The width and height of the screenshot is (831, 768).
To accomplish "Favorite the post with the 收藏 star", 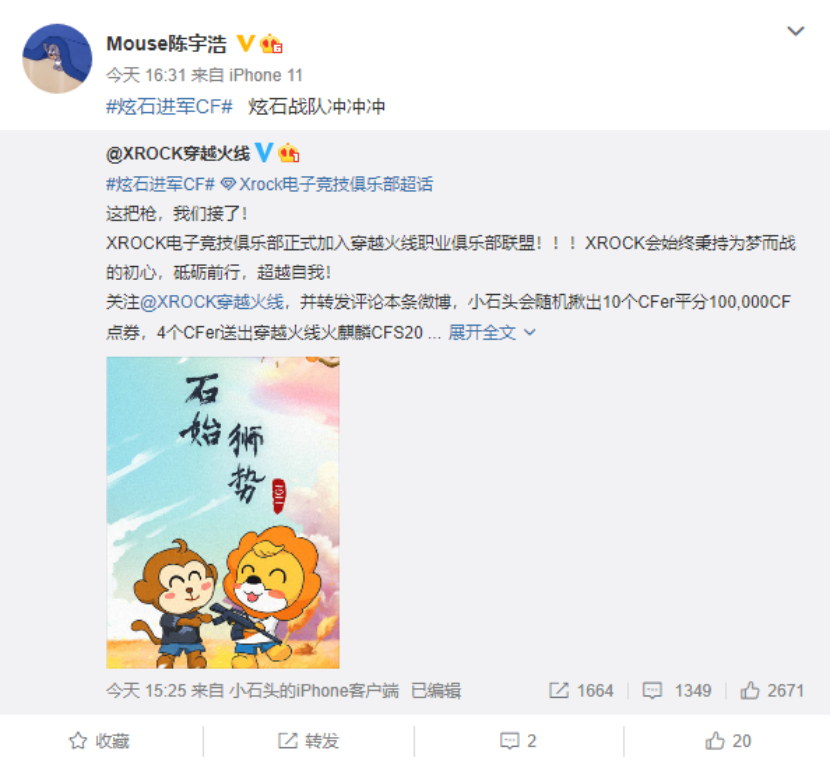I will 99,740.
